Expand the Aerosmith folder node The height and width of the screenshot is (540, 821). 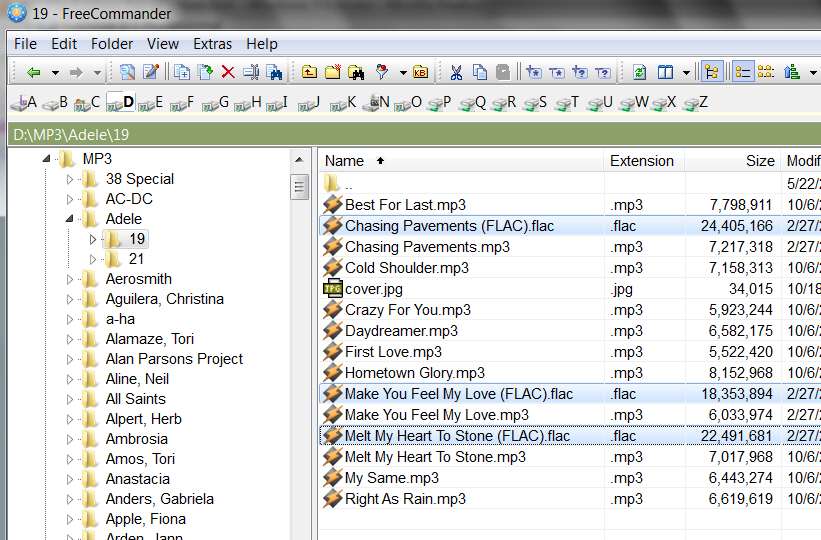(70, 279)
